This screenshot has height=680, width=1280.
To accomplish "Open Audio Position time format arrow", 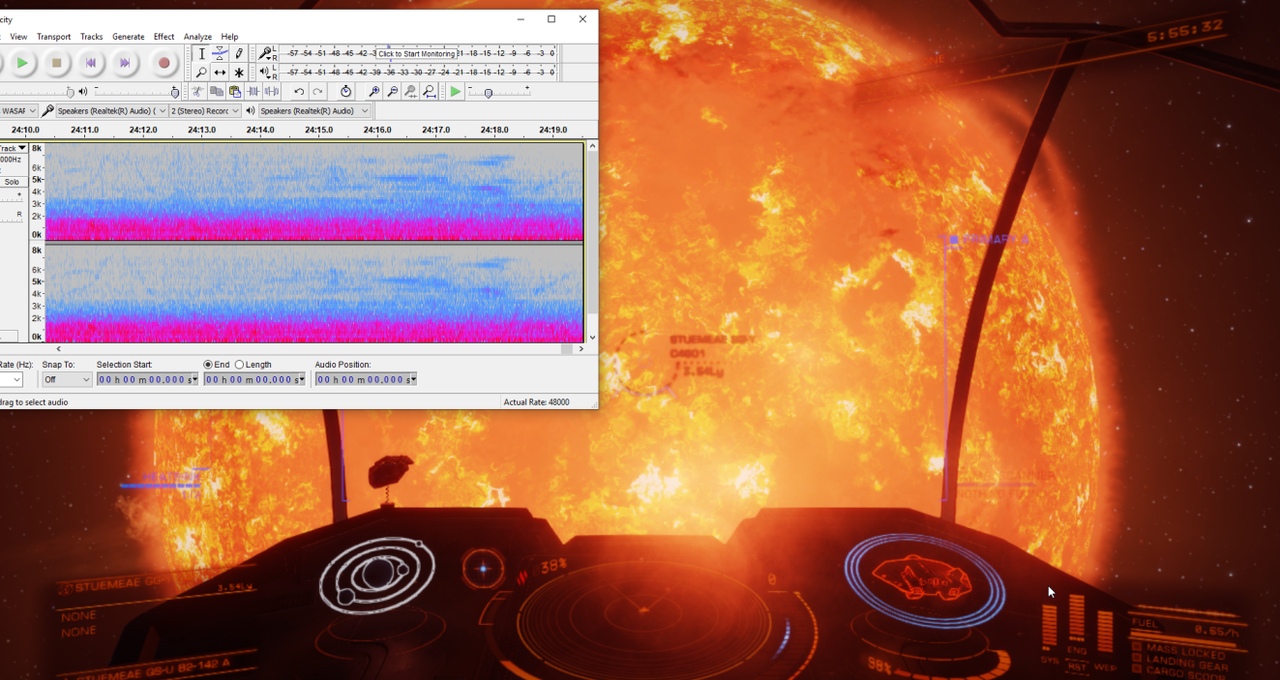I will click(x=412, y=380).
